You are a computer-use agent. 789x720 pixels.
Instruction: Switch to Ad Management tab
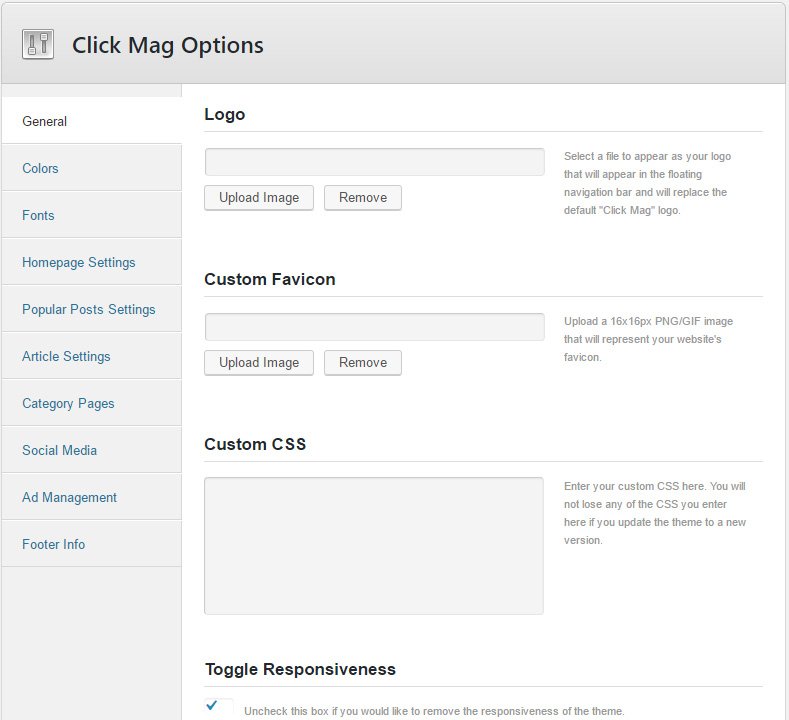click(70, 497)
